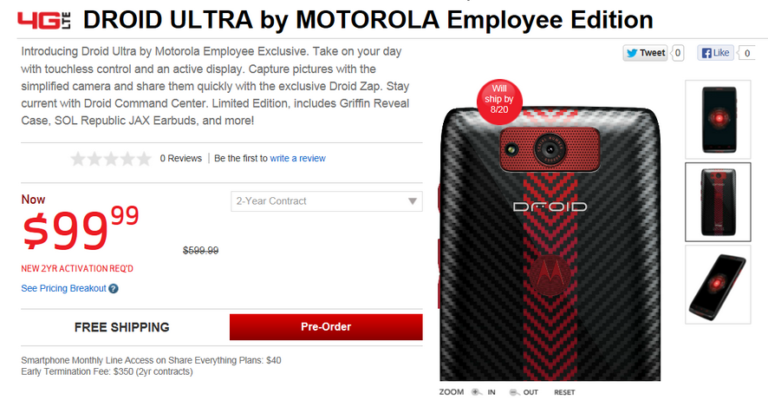Click the fifth rating star
This screenshot has height=407, width=768.
coord(144,159)
